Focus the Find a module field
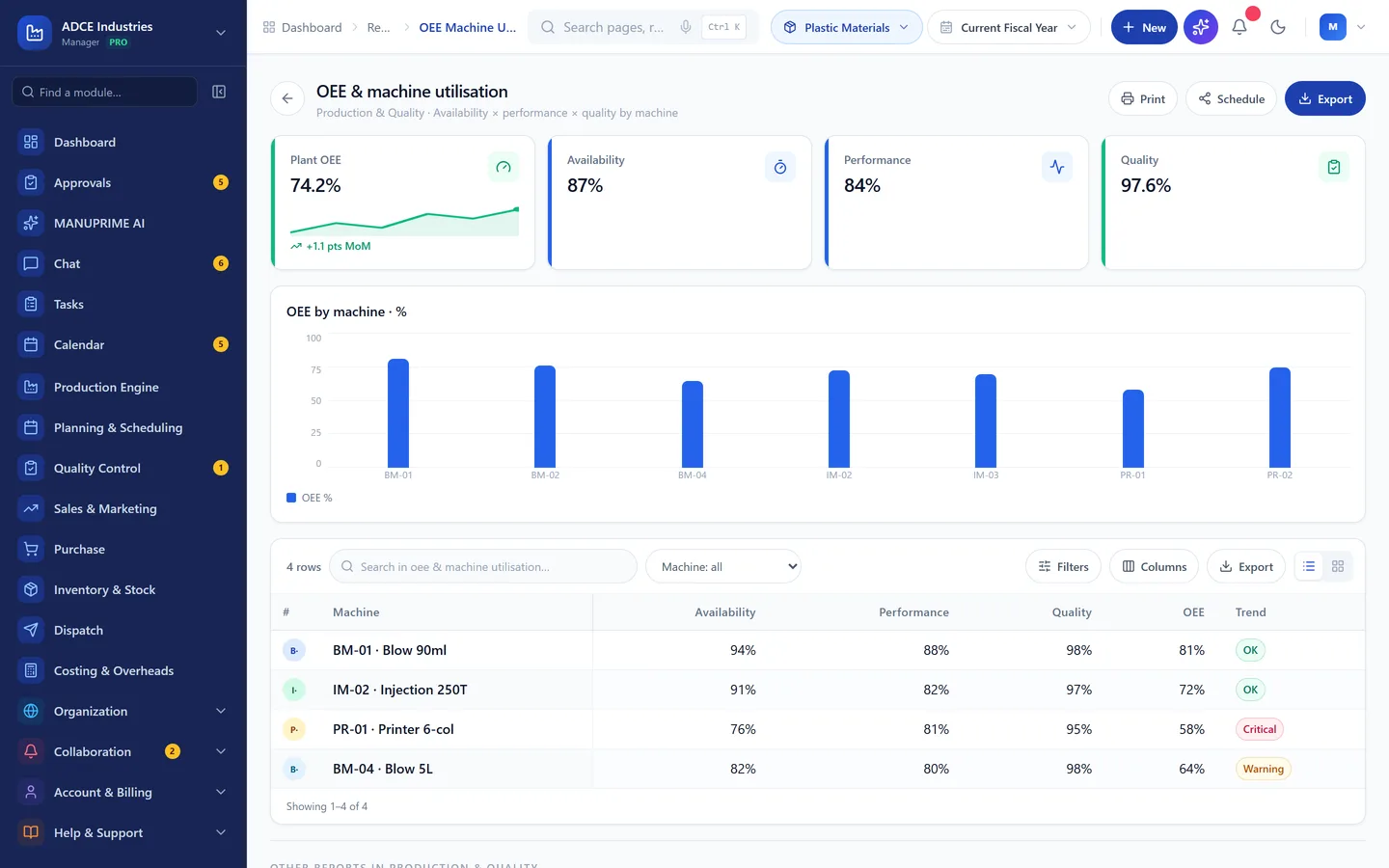Screen dimensions: 1389x868 104,92
